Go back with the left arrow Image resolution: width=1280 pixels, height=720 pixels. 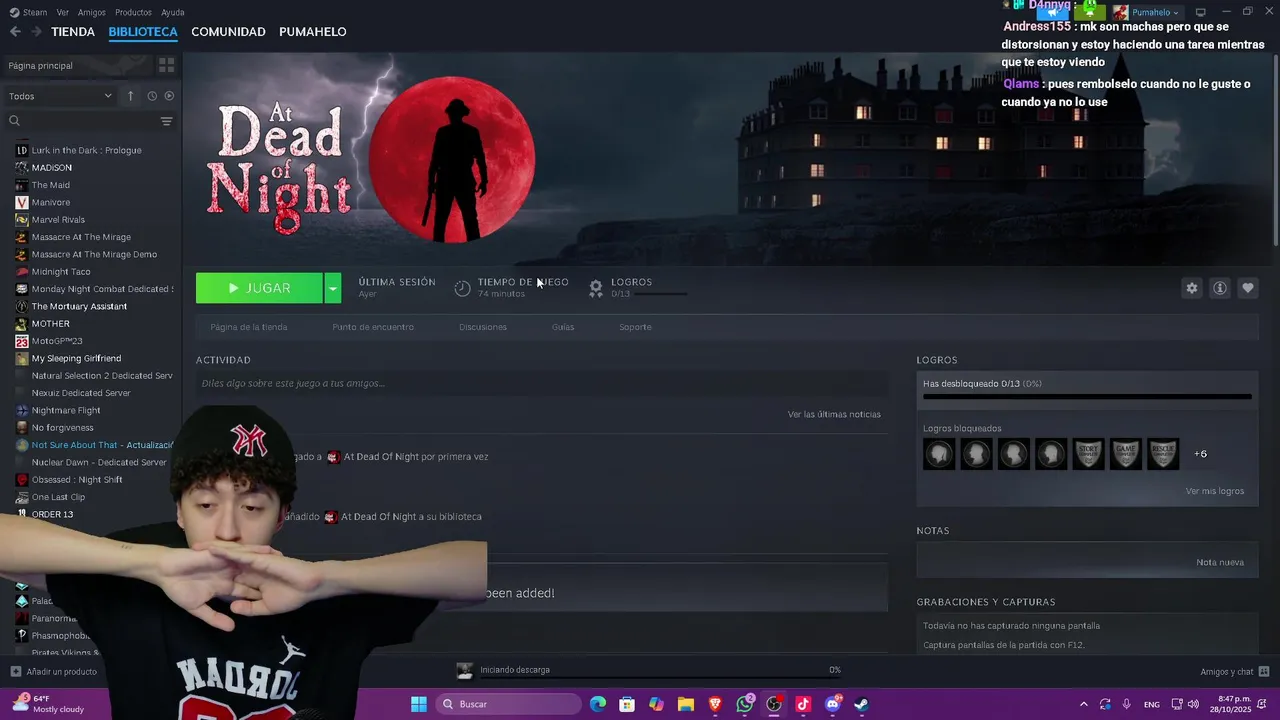15,32
